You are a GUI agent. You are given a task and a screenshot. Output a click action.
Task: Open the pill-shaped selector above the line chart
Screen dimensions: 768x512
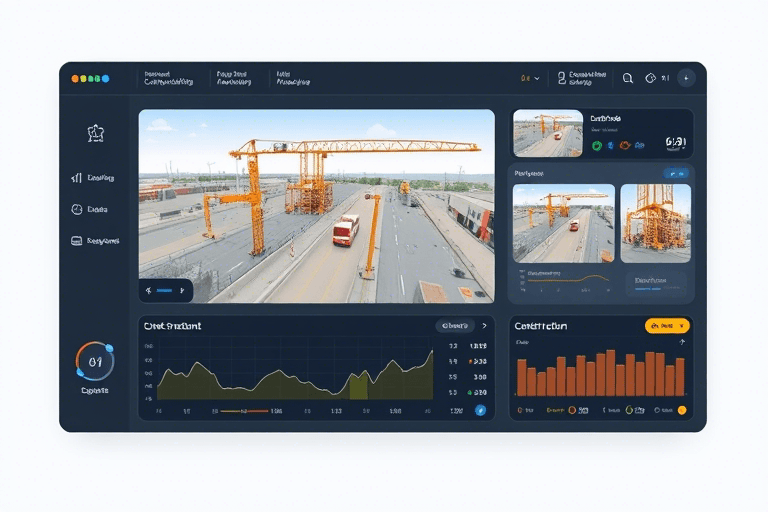(x=455, y=325)
